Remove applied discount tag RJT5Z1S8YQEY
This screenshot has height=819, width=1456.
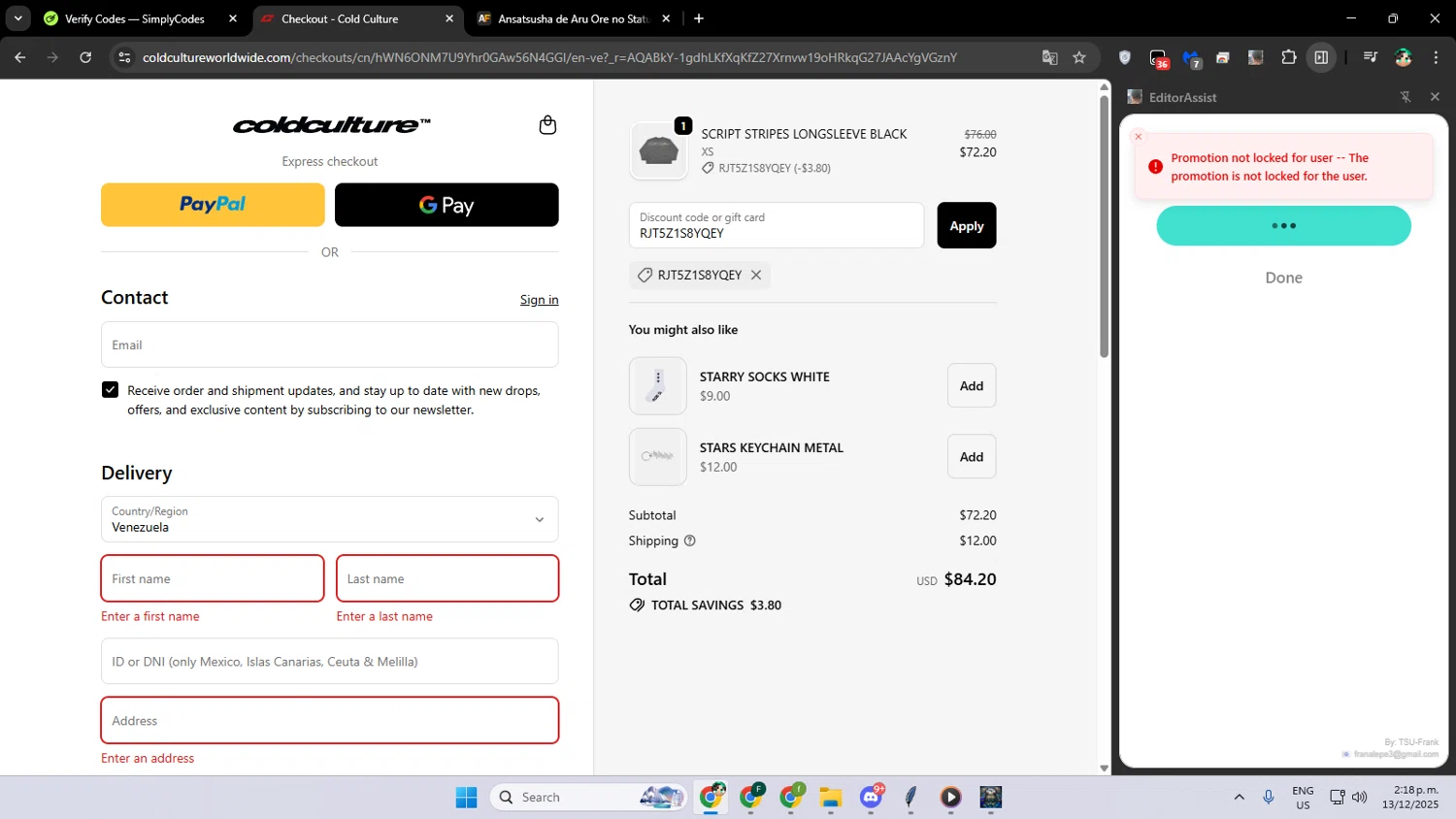click(x=756, y=275)
